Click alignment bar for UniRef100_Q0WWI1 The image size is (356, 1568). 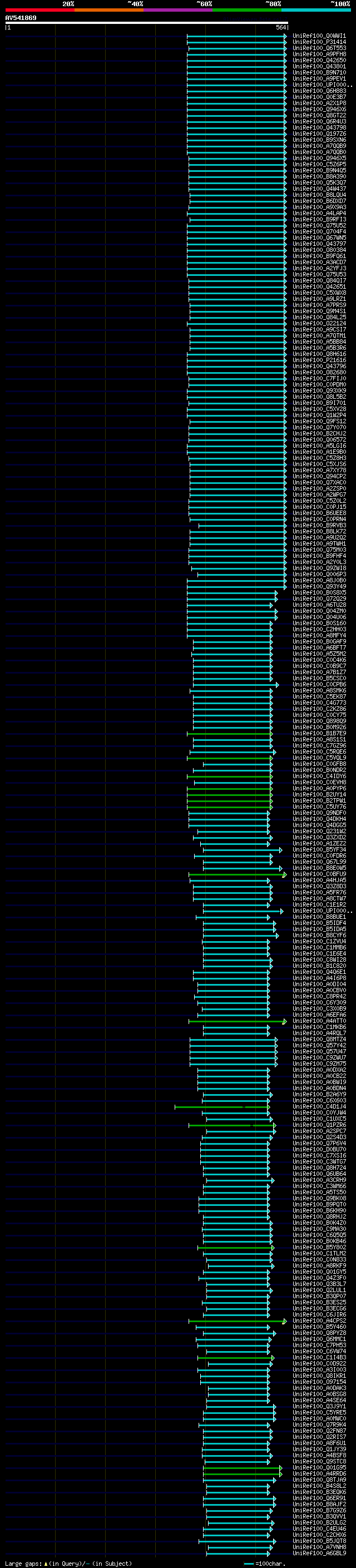click(237, 36)
